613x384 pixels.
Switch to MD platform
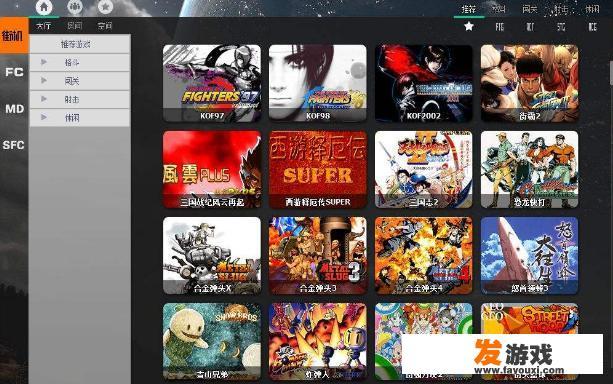14,109
